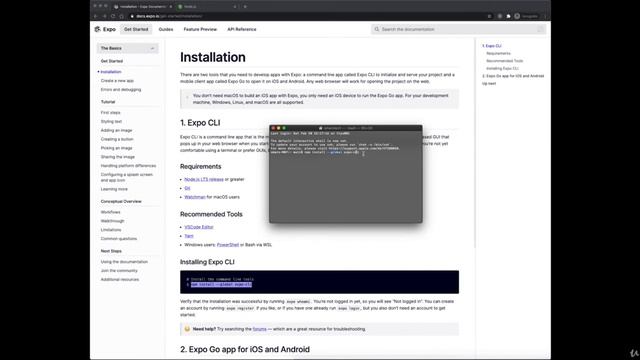Open Installation in the sidebar

pyautogui.click(x=111, y=72)
